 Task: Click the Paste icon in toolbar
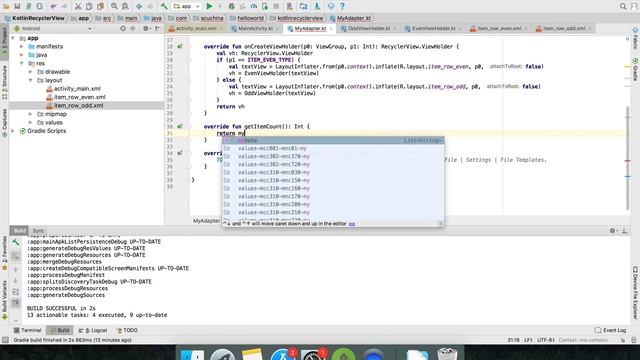coord(100,7)
